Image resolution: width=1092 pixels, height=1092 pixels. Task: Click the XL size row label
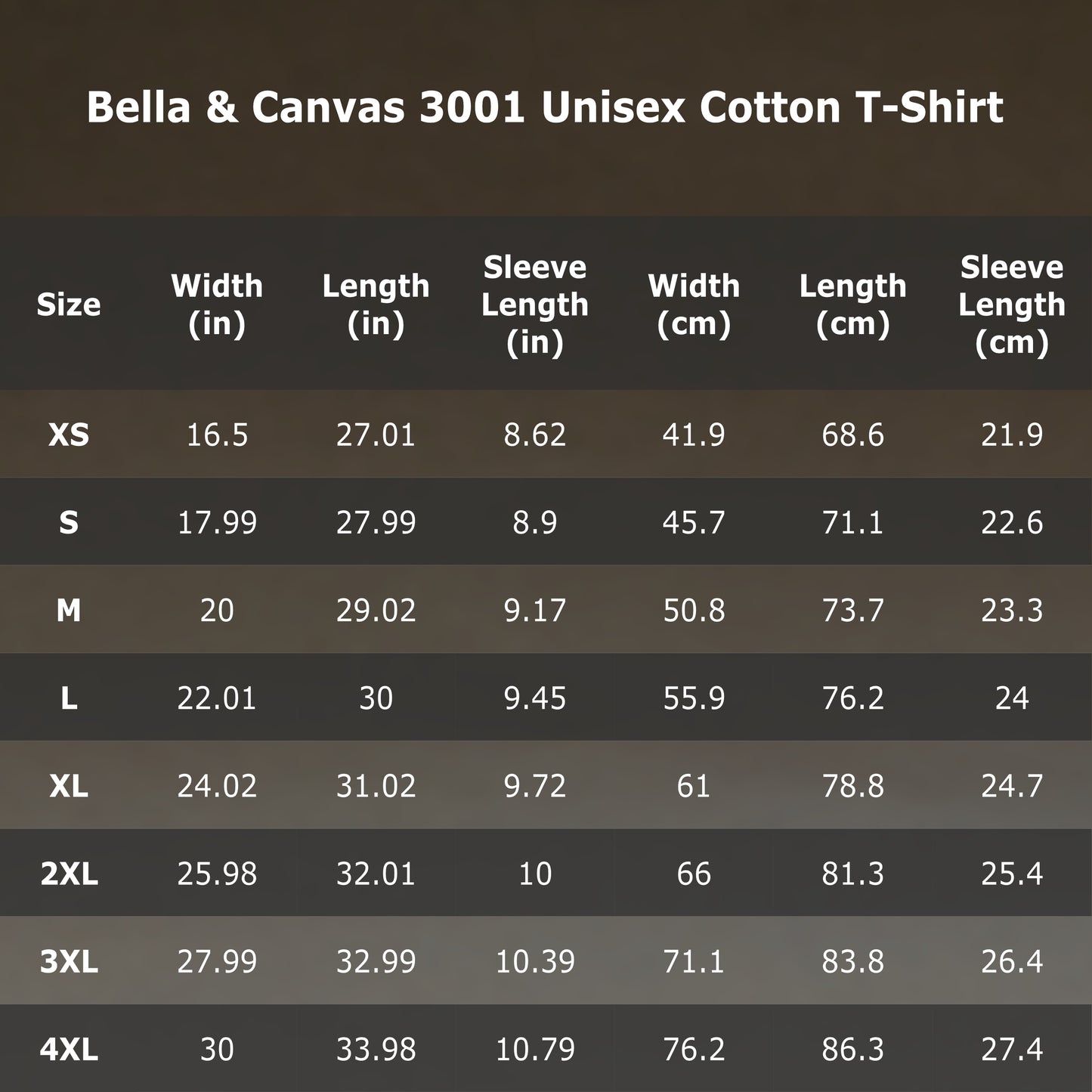click(69, 786)
